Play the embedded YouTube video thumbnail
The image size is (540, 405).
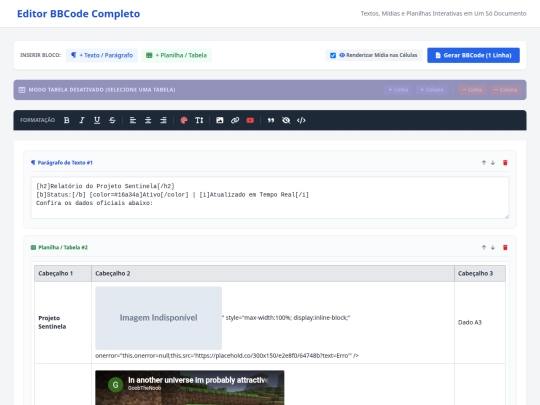click(x=189, y=388)
